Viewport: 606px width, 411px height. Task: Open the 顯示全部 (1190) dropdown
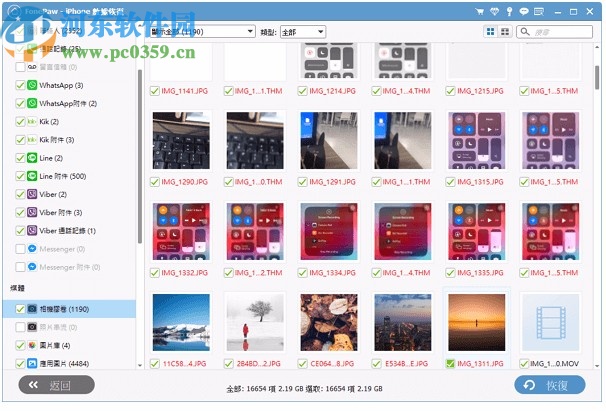click(203, 32)
